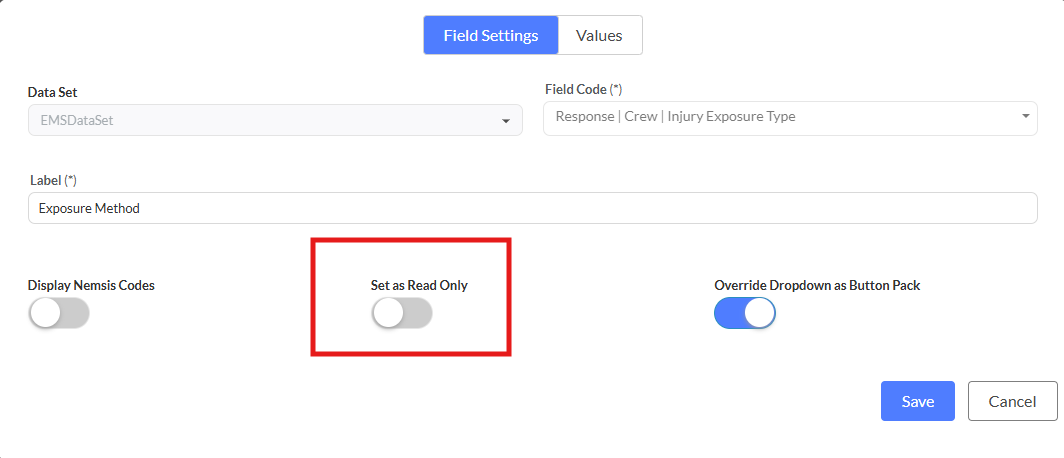Switch to the Field Settings tab
Viewport: 1064px width, 458px height.
490,35
